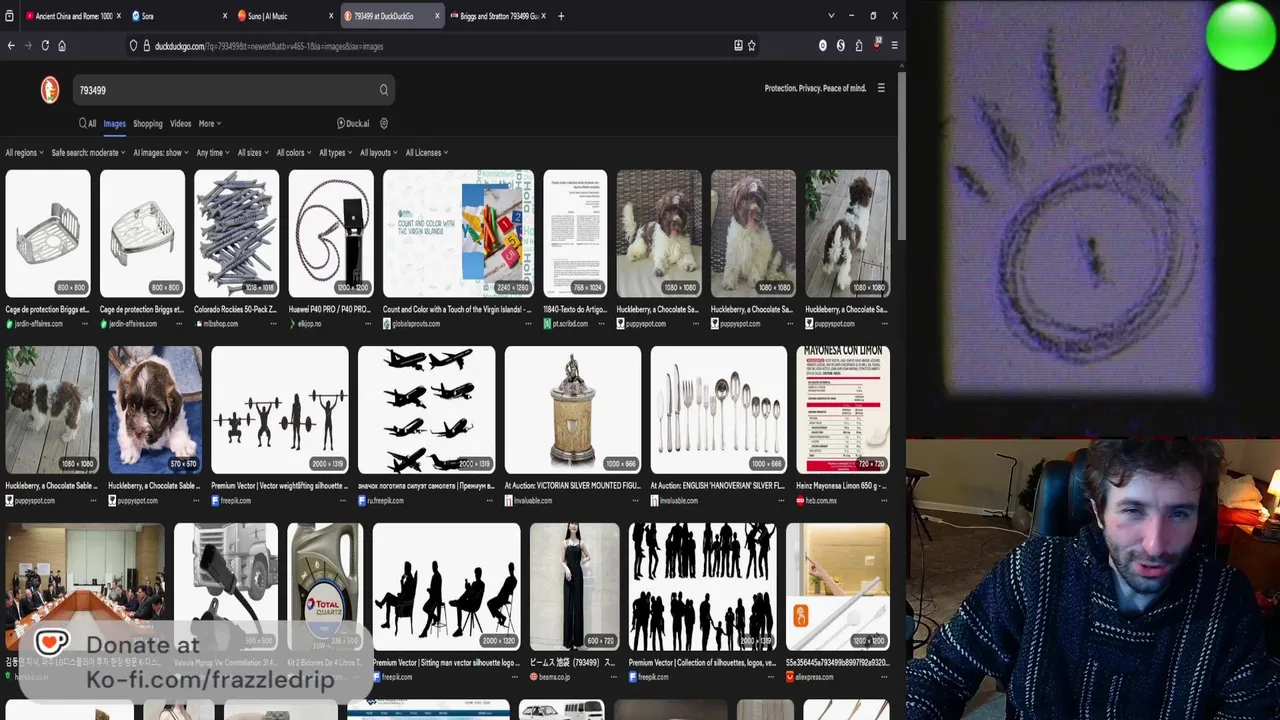Open the weightlifting silhouette vector image
The image size is (1280, 720).
(x=280, y=410)
